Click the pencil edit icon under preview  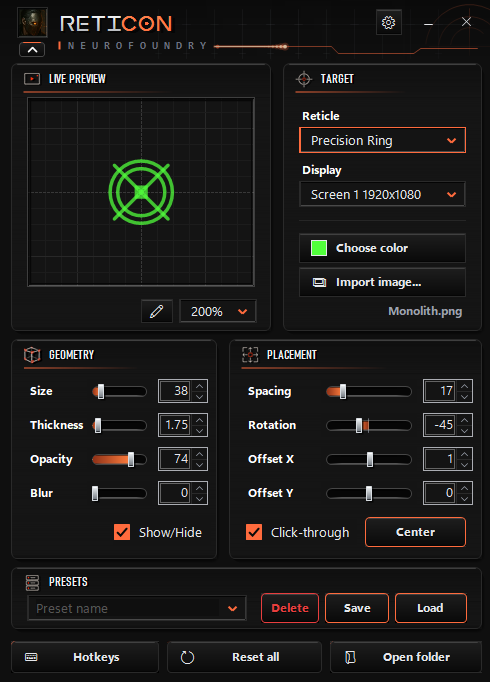tap(157, 311)
